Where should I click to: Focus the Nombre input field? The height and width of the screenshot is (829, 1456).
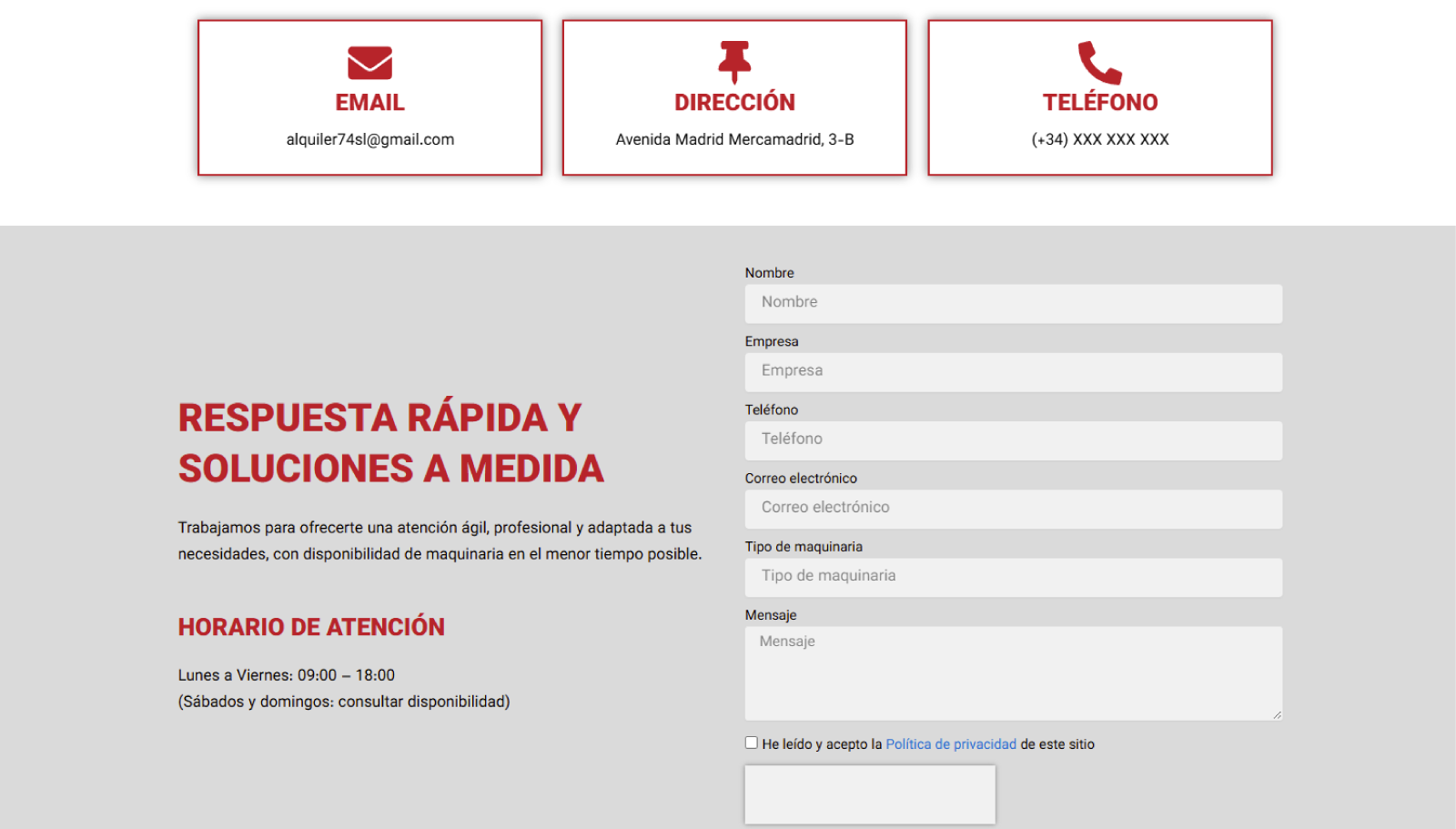(x=1014, y=303)
